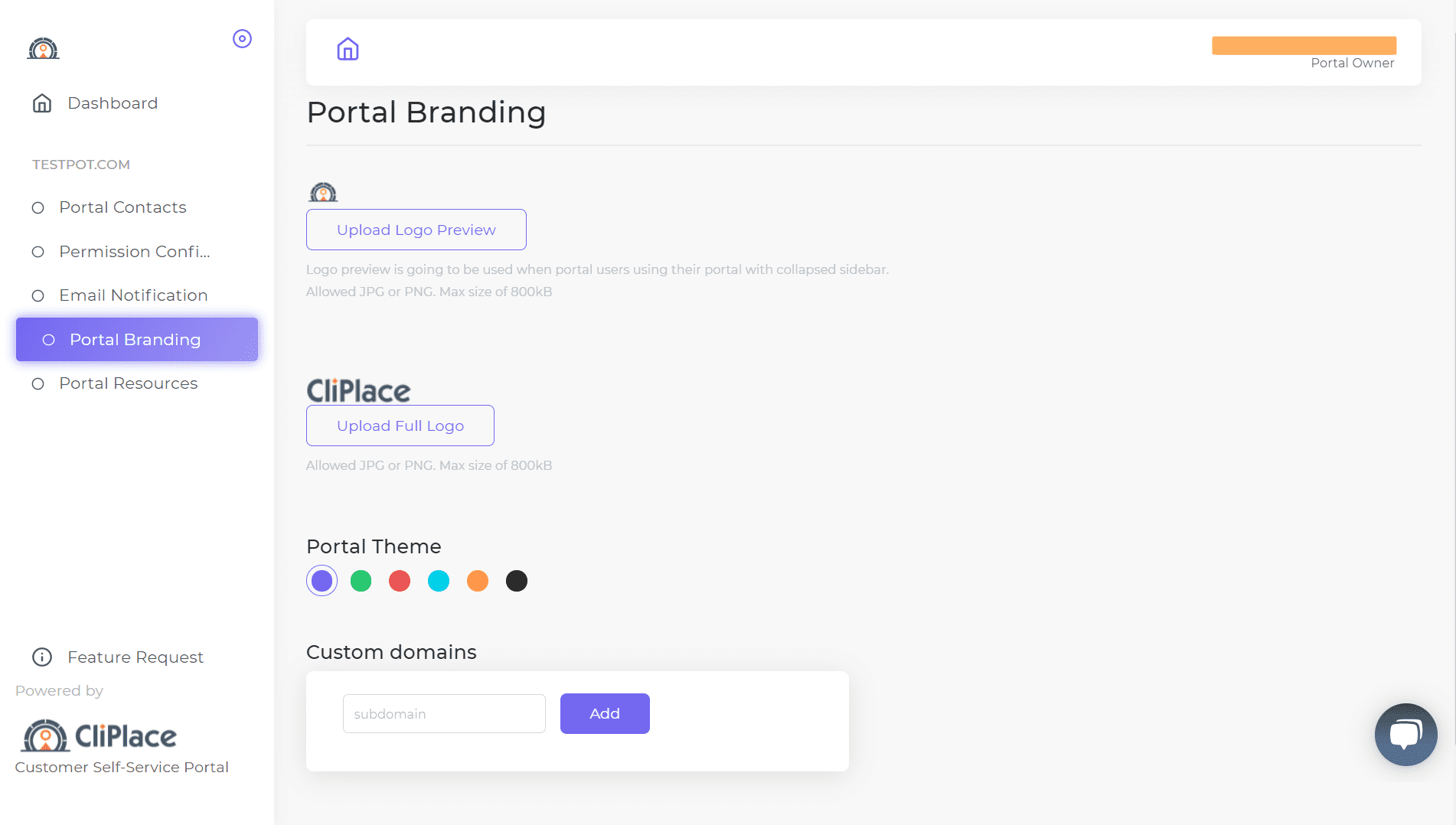Click Upload Logo Preview button
Screen dimensions: 1456x825
click(416, 230)
